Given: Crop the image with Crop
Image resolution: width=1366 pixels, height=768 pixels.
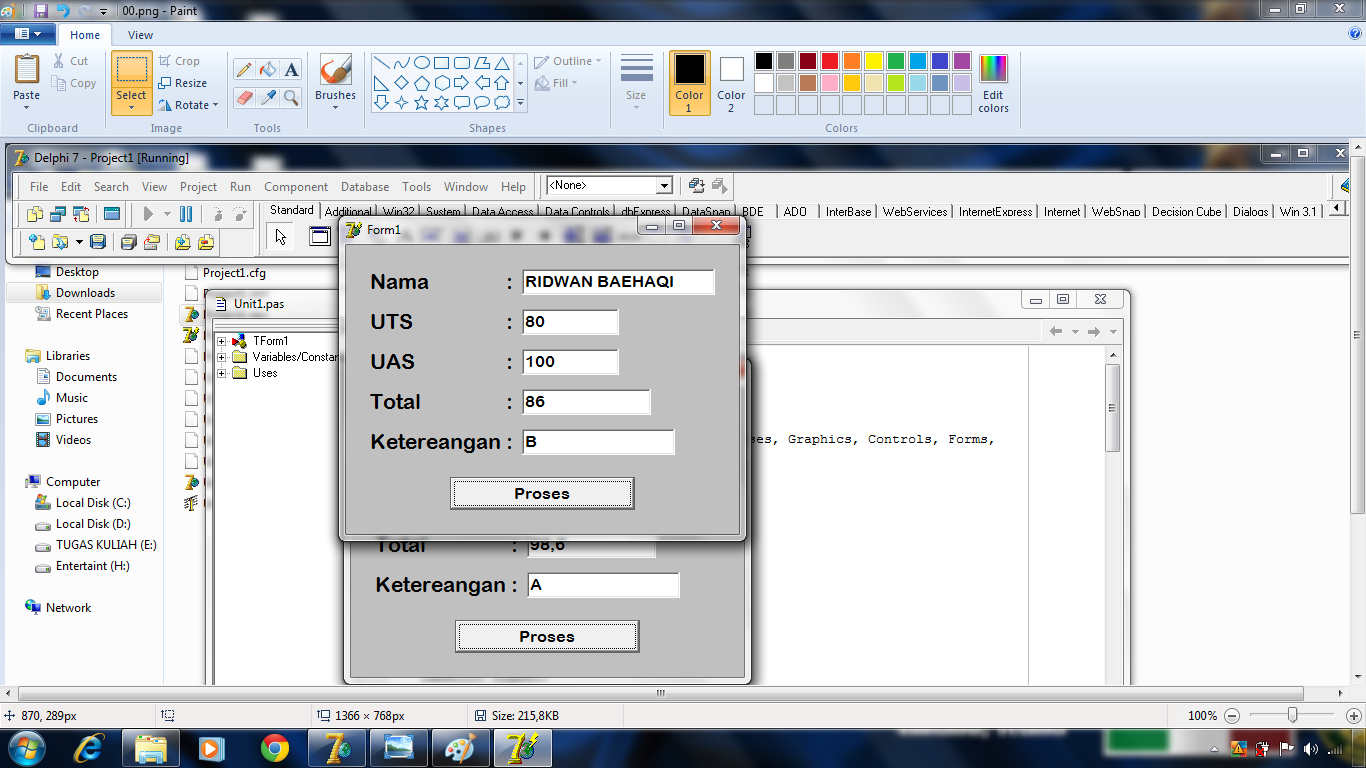Looking at the screenshot, I should point(179,61).
